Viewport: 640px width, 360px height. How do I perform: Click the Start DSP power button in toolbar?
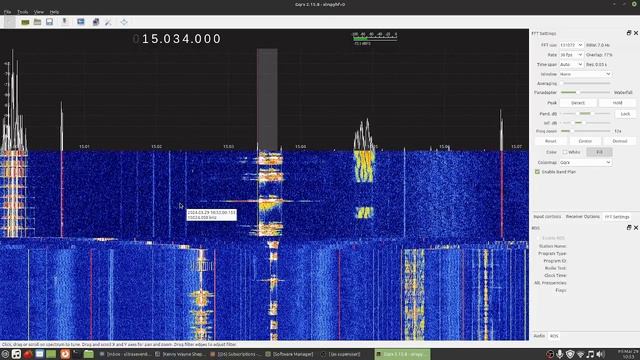pos(9,22)
